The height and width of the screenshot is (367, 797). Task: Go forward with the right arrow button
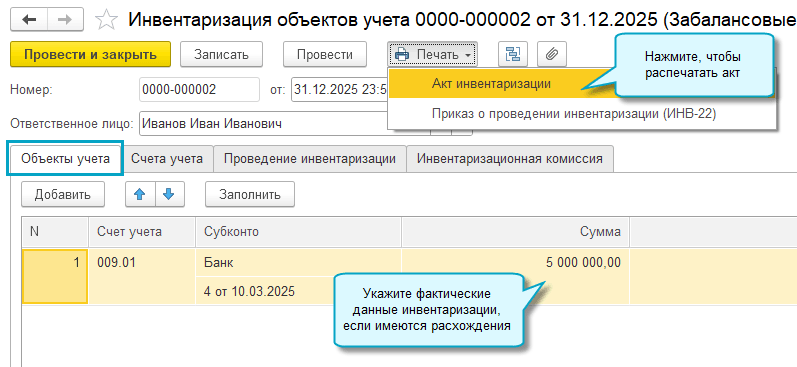click(66, 19)
